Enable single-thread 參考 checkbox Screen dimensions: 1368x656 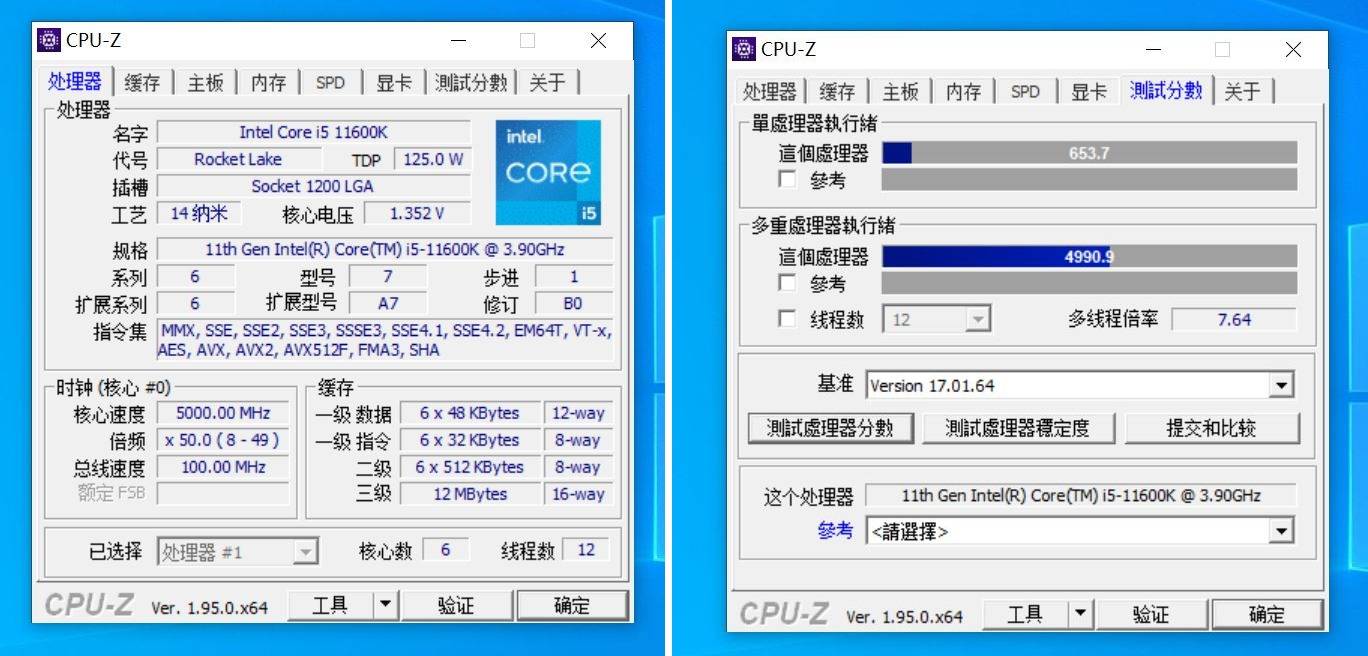pos(788,180)
